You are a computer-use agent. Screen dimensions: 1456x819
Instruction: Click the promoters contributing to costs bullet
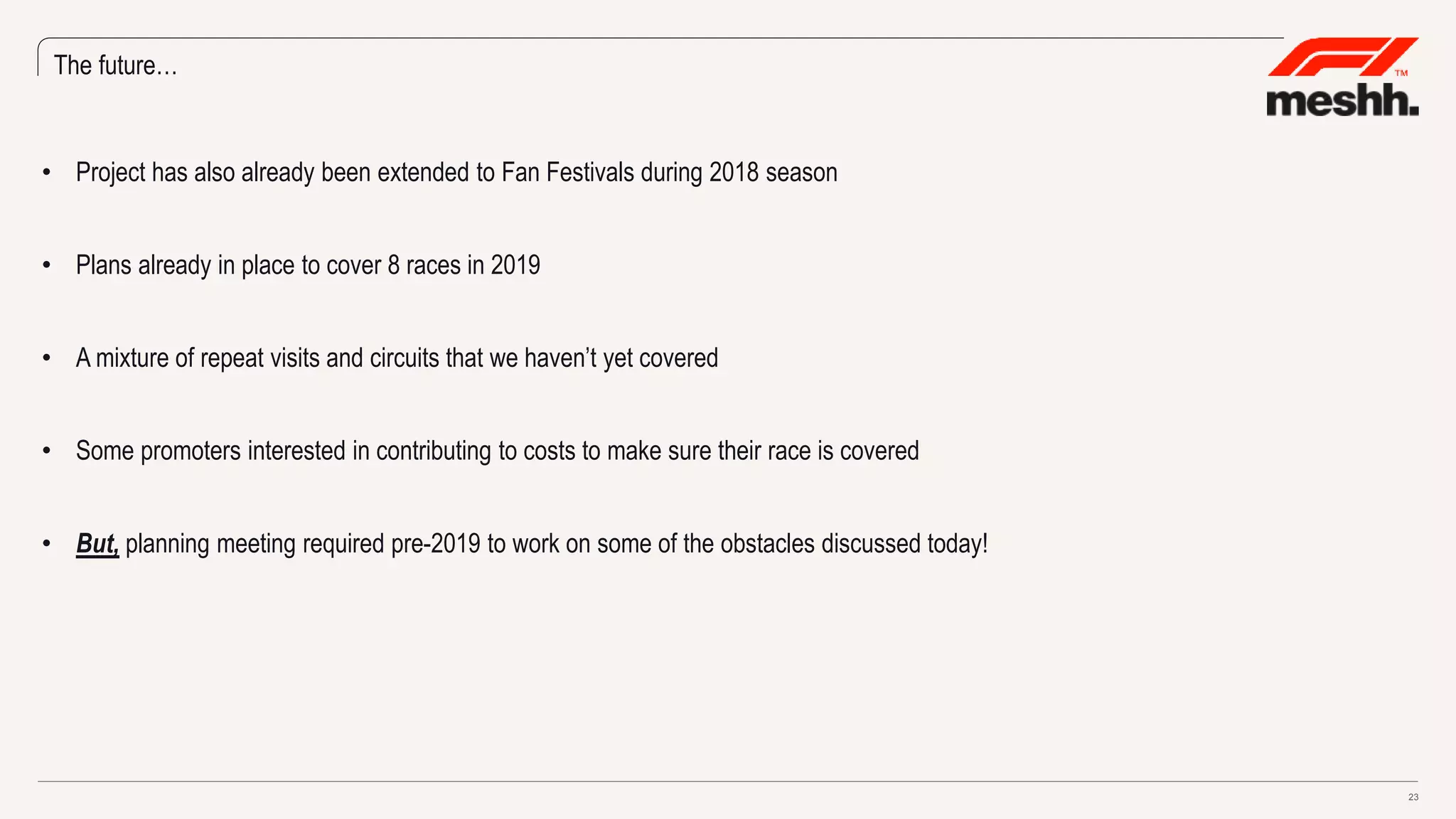pyautogui.click(x=497, y=451)
